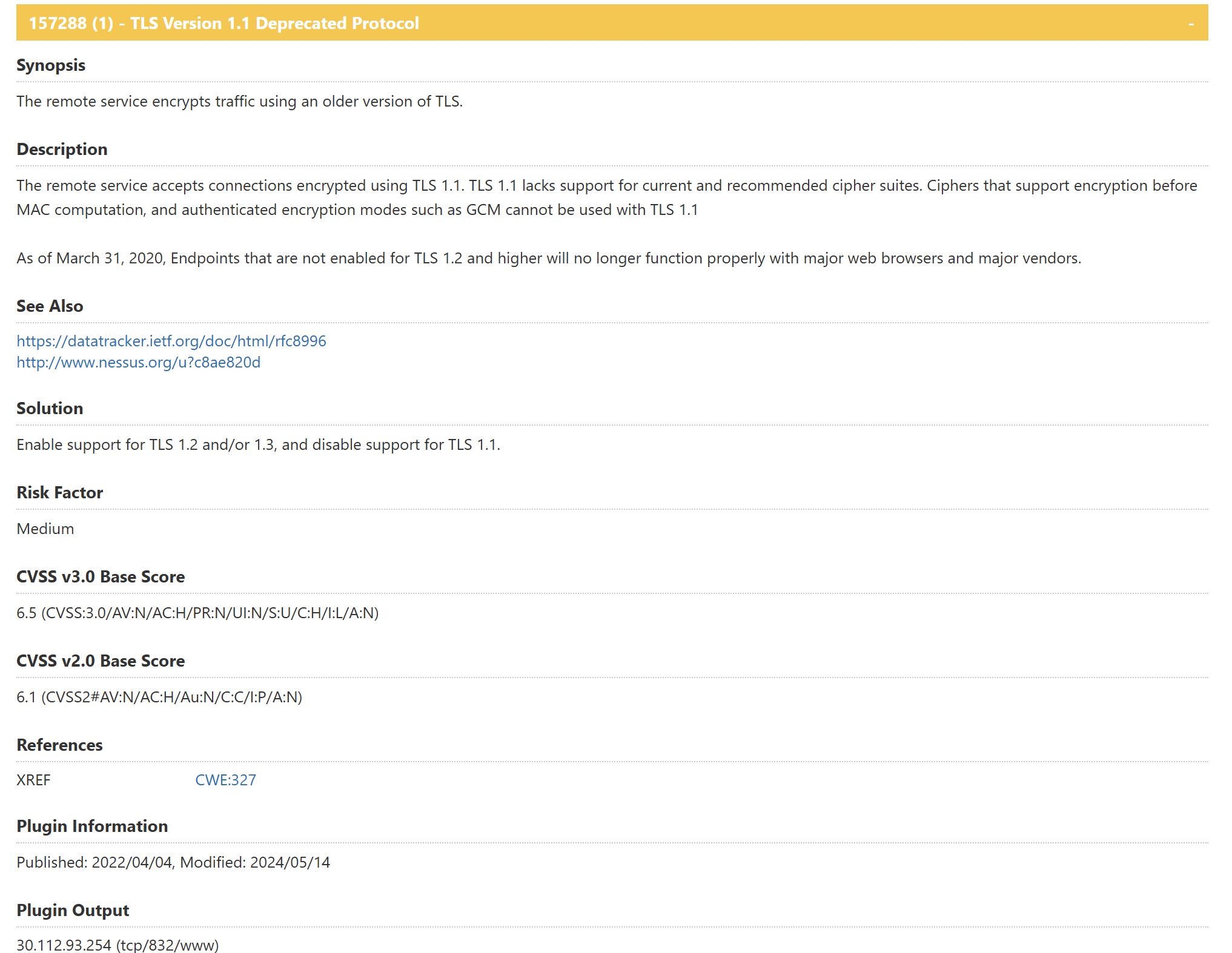1232x953 pixels.
Task: Open the datatracker.ietf.org rfc8996 link
Action: 171,341
